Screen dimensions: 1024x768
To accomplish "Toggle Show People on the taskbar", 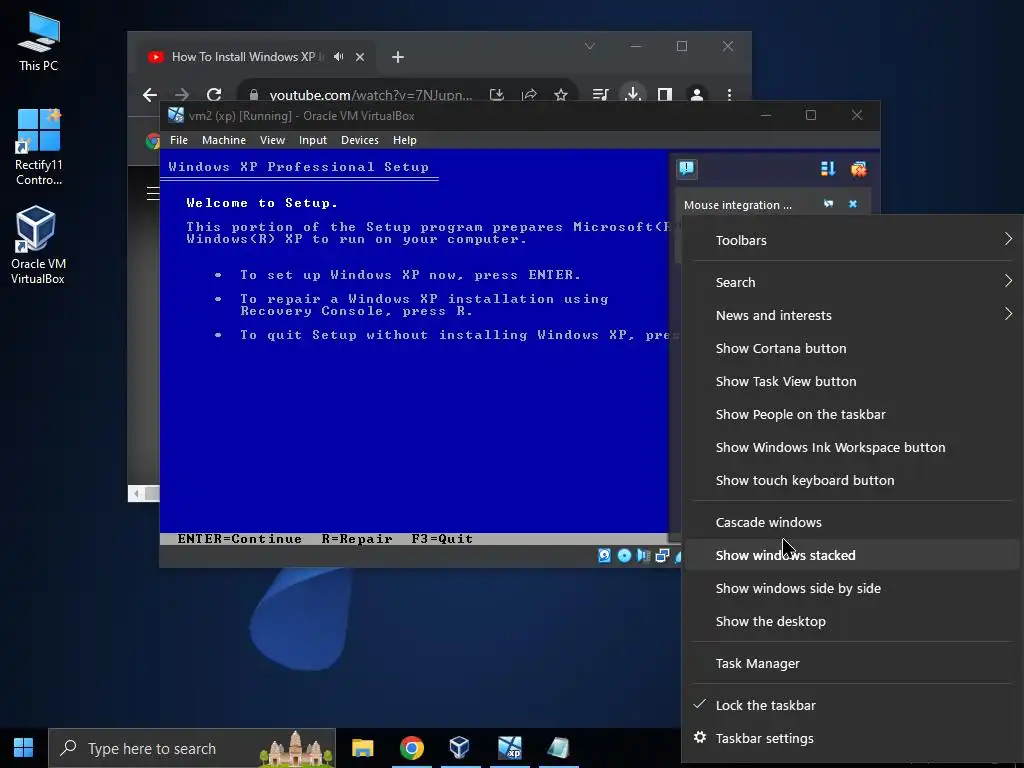I will (853, 414).
